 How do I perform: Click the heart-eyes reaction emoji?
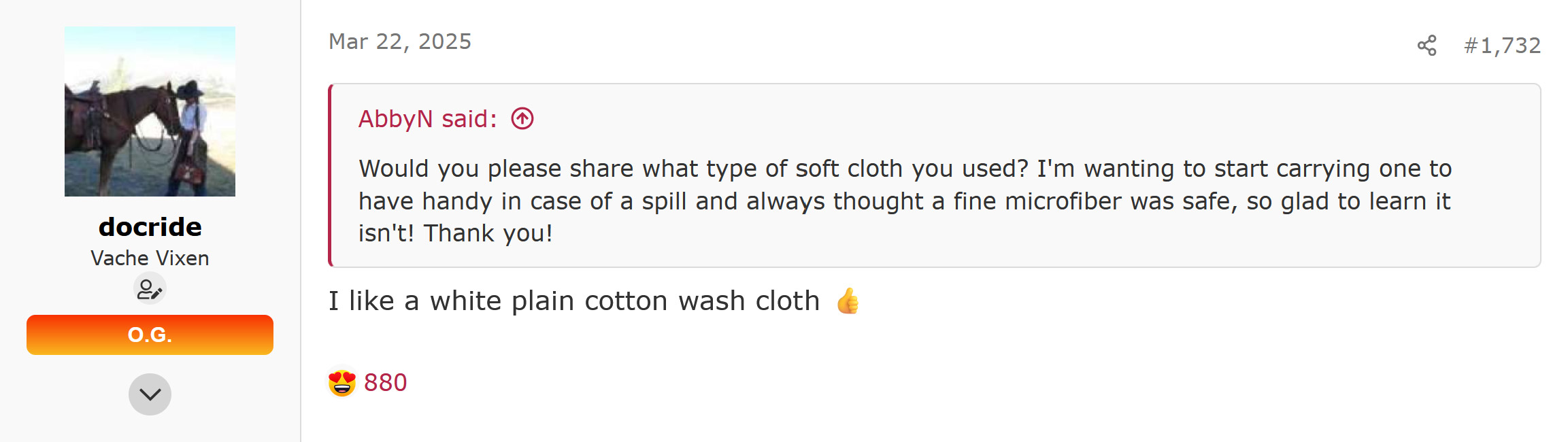(342, 383)
